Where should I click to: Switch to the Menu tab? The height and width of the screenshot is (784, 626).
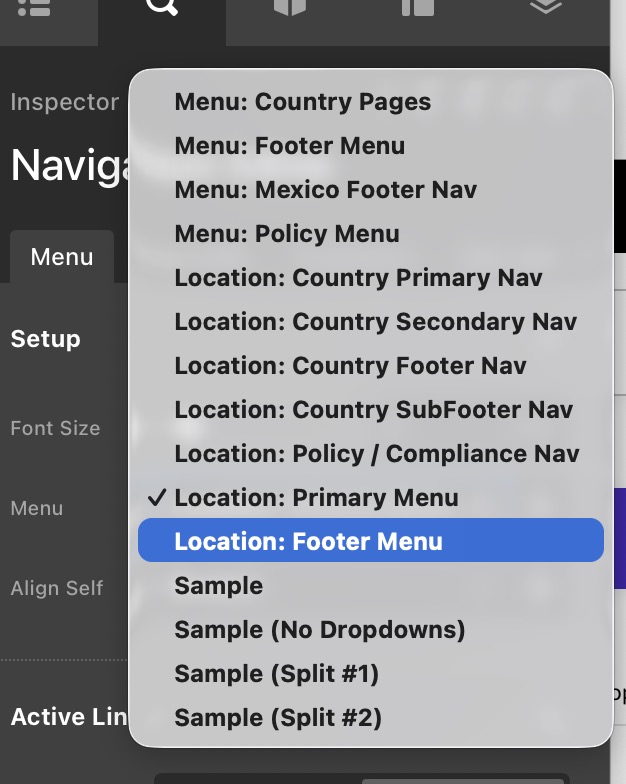(x=62, y=257)
